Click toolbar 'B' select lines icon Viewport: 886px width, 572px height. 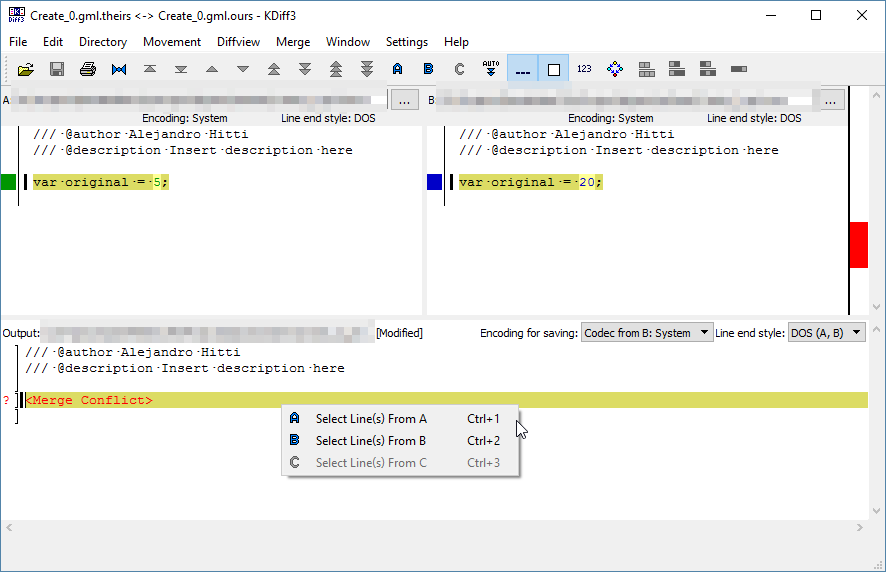428,69
